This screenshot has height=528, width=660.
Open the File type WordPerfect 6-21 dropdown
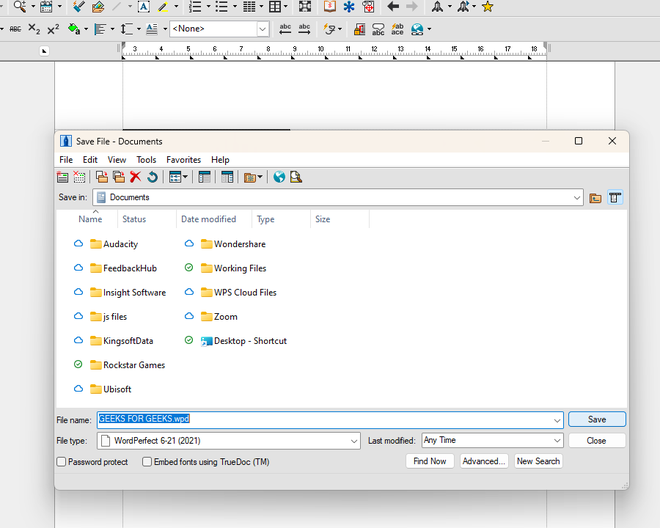[x=354, y=441]
